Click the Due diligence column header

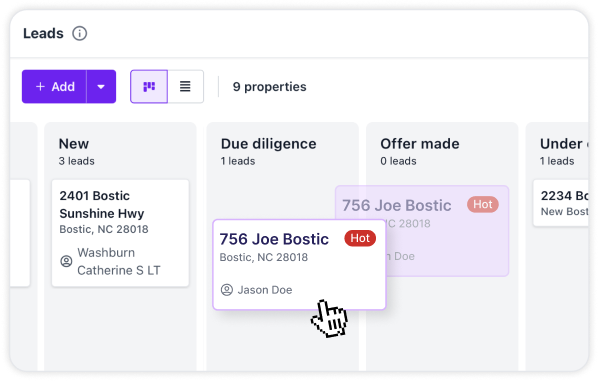(x=269, y=144)
